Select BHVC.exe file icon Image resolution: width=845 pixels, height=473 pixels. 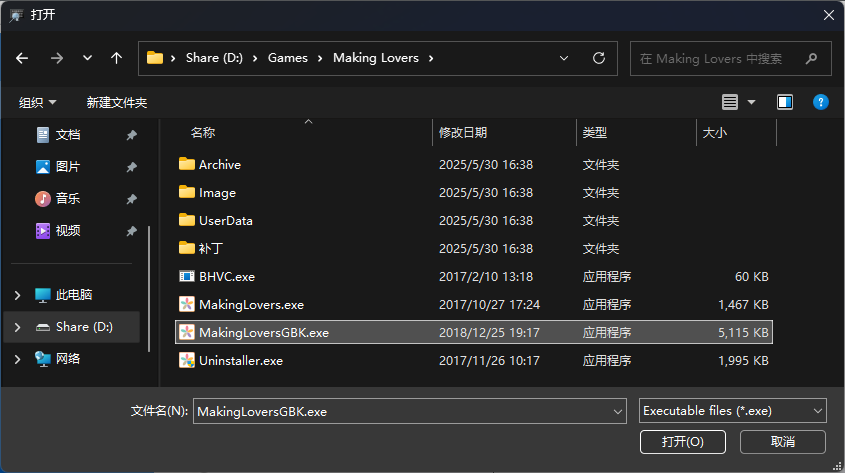(186, 276)
